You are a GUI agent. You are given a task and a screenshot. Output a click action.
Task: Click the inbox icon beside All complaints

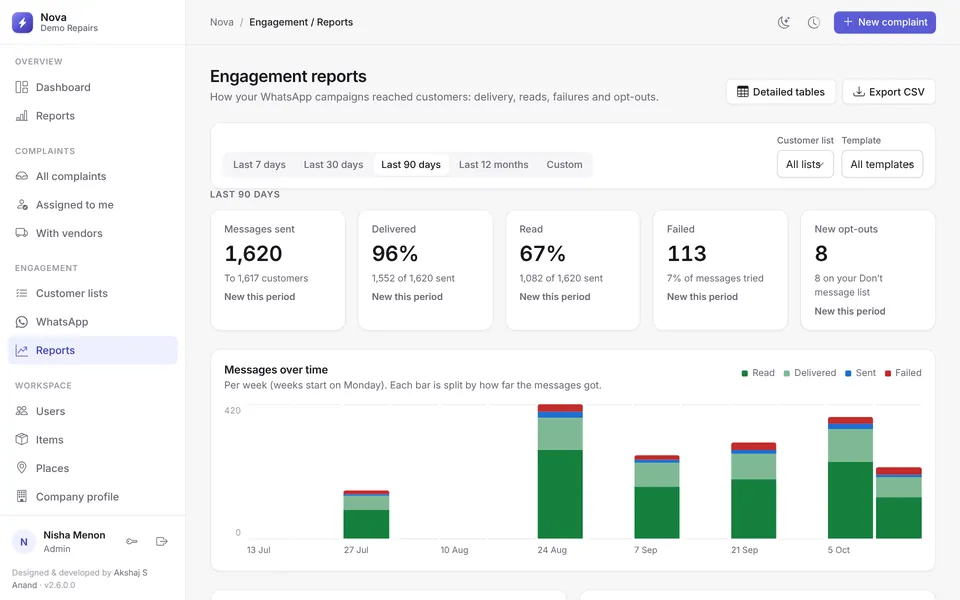click(x=21, y=176)
